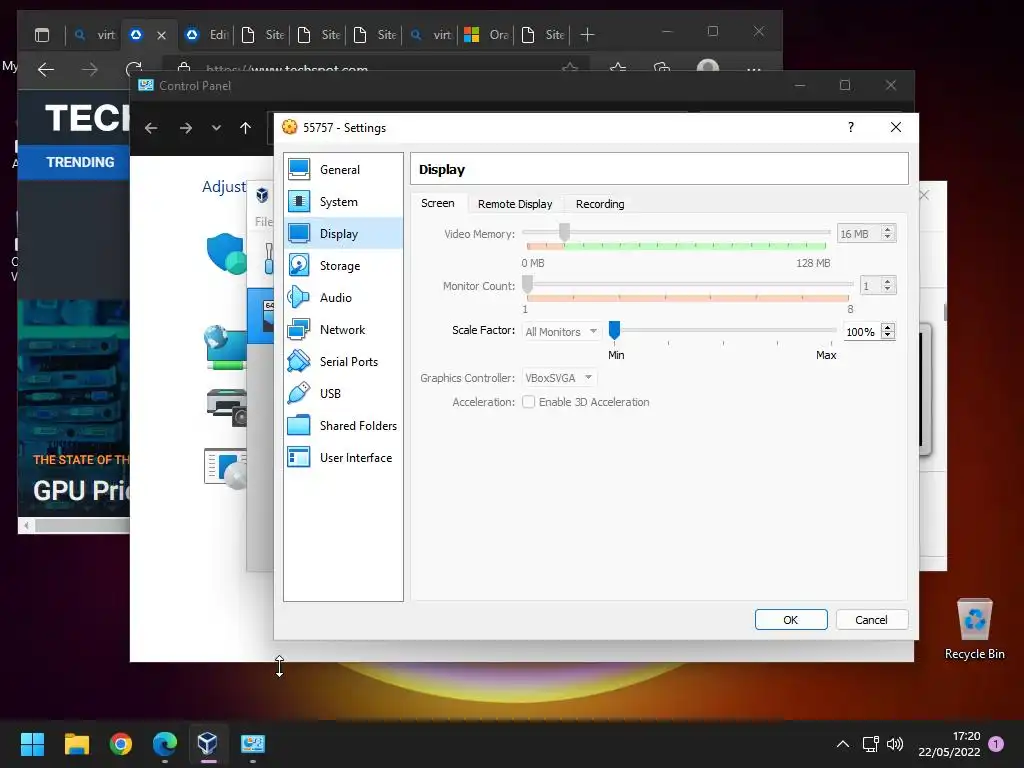Increase Scale Factor percent spinner
The height and width of the screenshot is (768, 1024).
tap(888, 327)
